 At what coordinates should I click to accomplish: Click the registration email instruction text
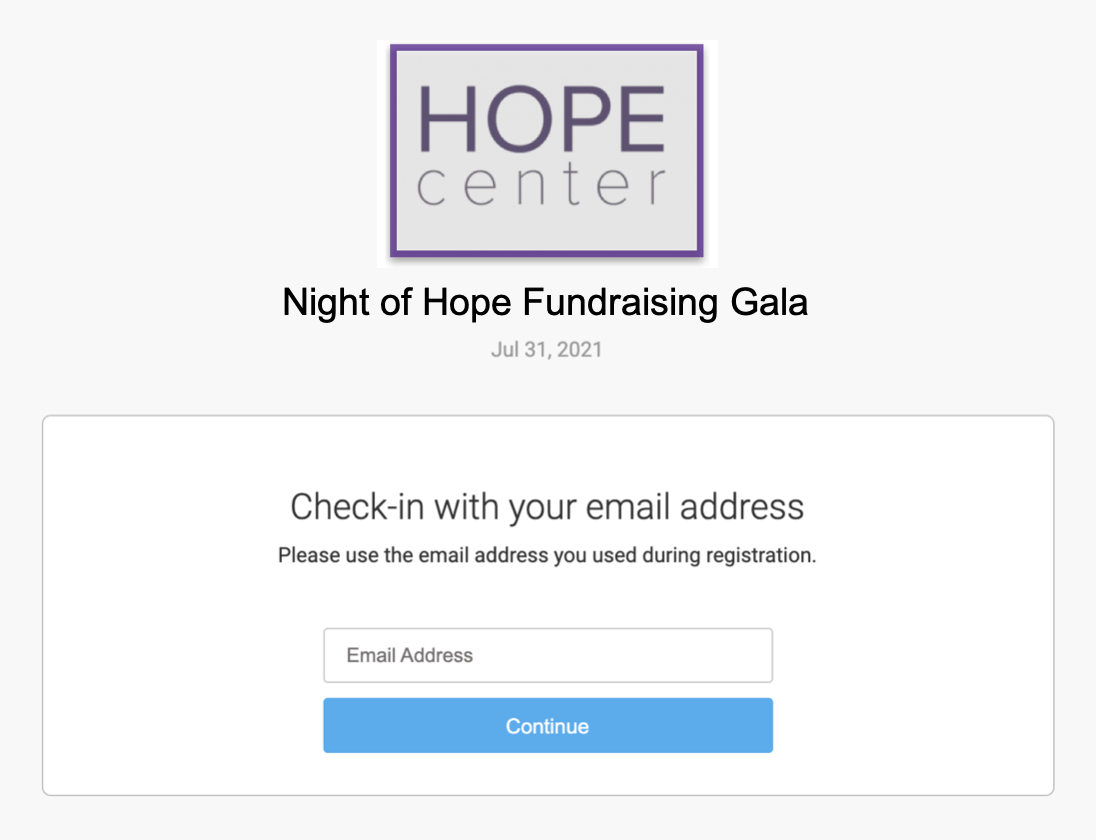(547, 555)
